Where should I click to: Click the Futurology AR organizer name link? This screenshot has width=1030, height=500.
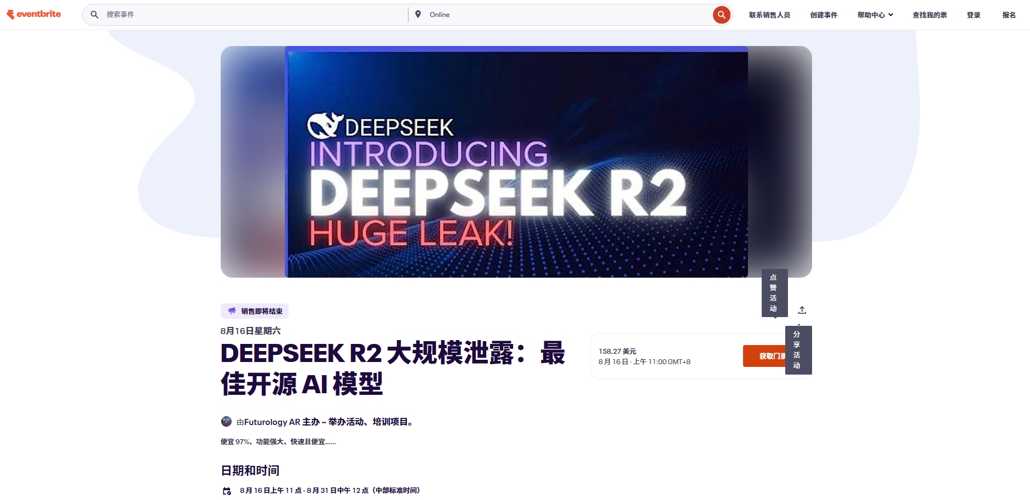point(272,422)
